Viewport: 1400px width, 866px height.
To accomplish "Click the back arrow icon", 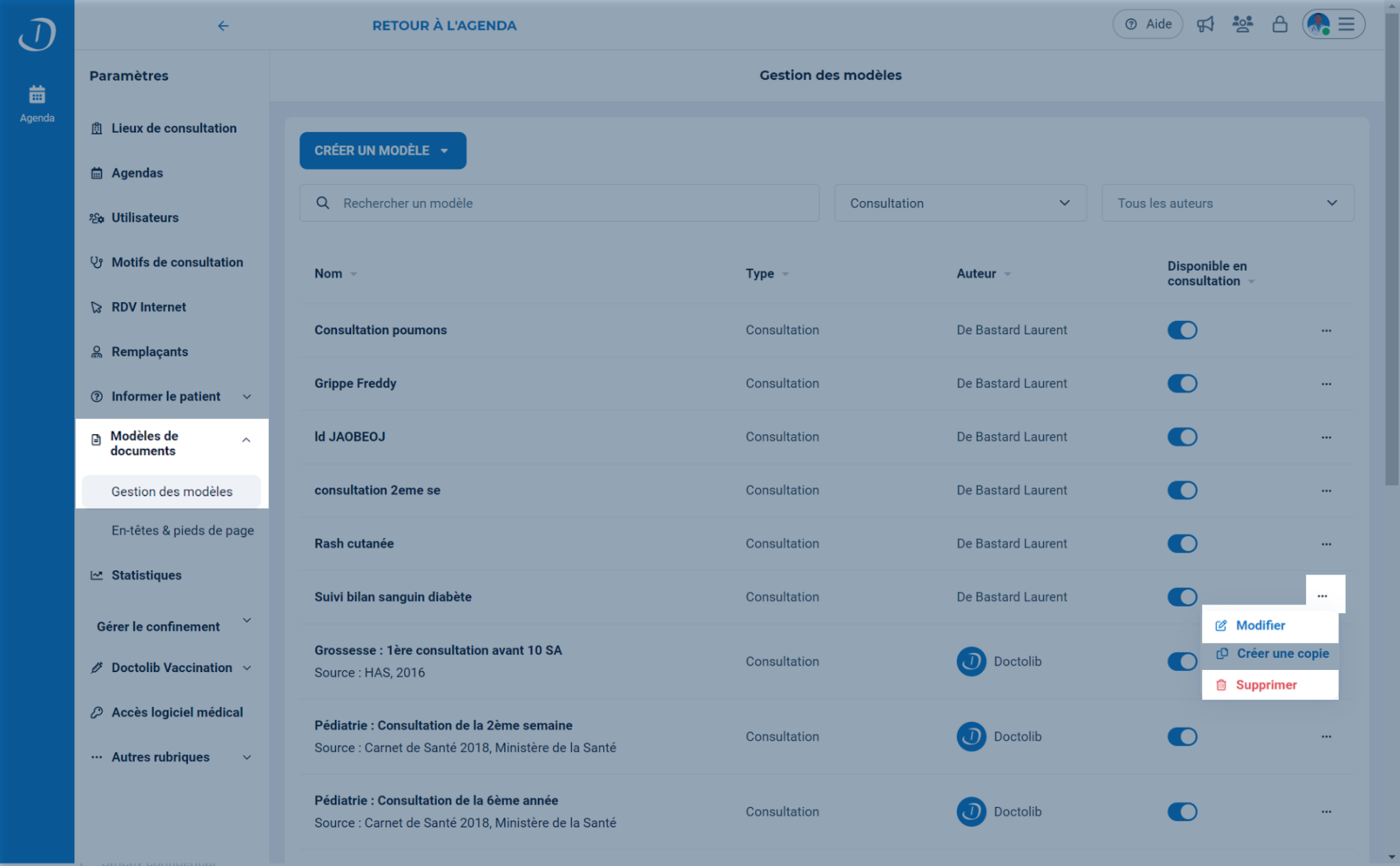I will (x=223, y=26).
